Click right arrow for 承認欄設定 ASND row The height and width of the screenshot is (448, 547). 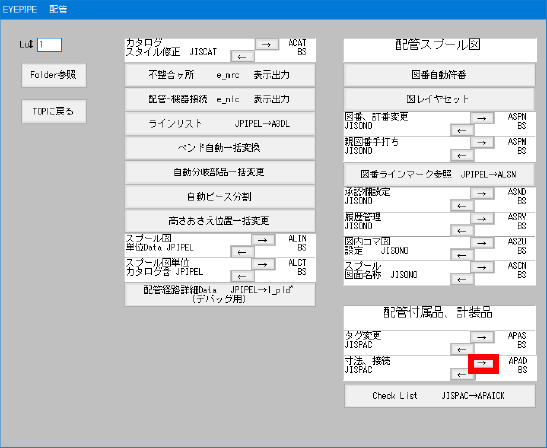(x=482, y=193)
